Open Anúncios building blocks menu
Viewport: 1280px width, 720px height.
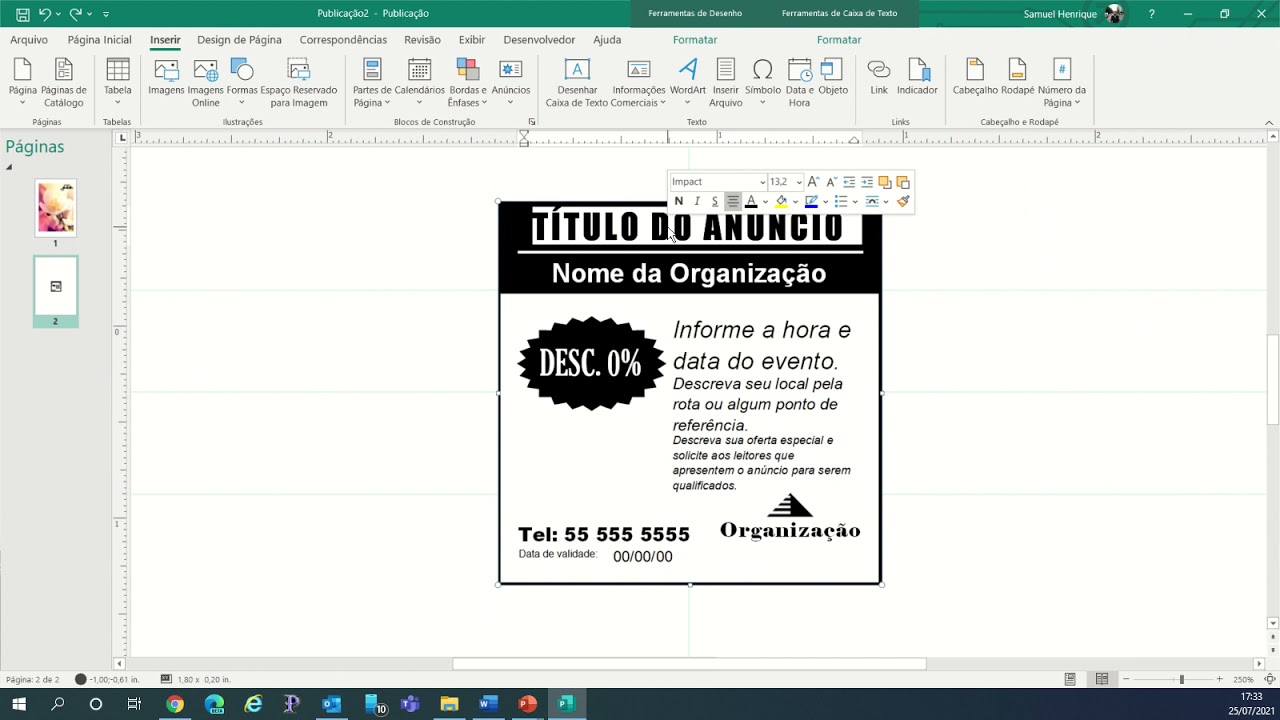coord(511,82)
